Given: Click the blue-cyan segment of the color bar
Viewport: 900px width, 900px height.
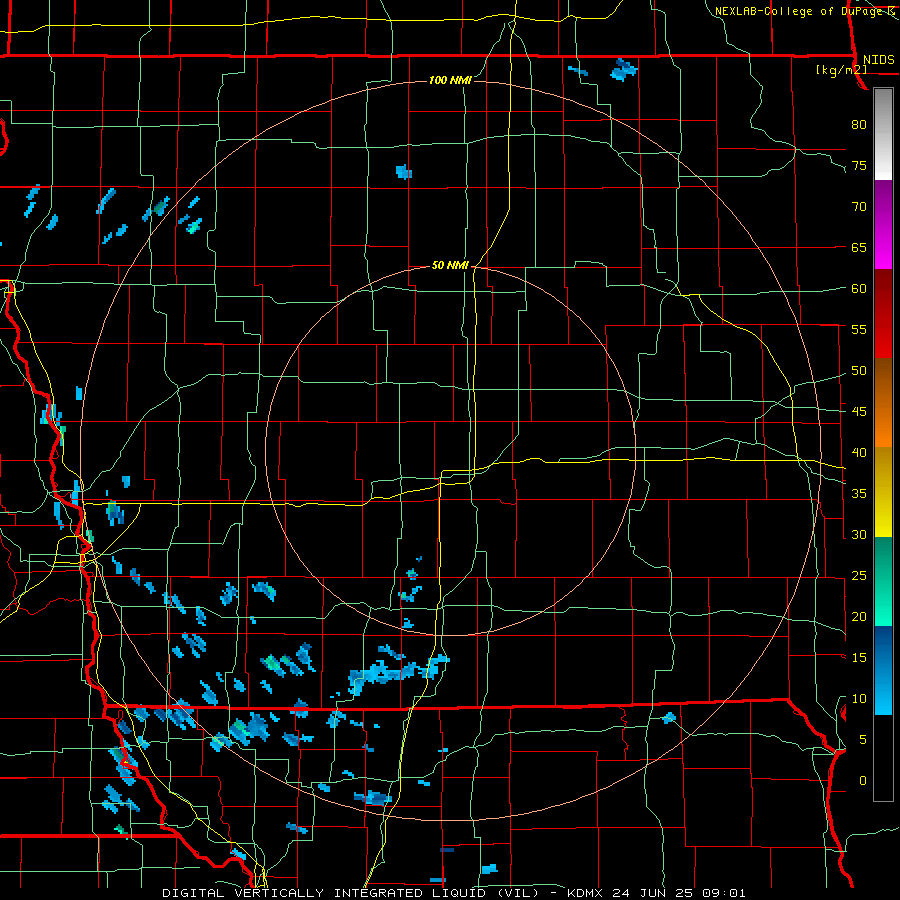Looking at the screenshot, I should [x=883, y=670].
